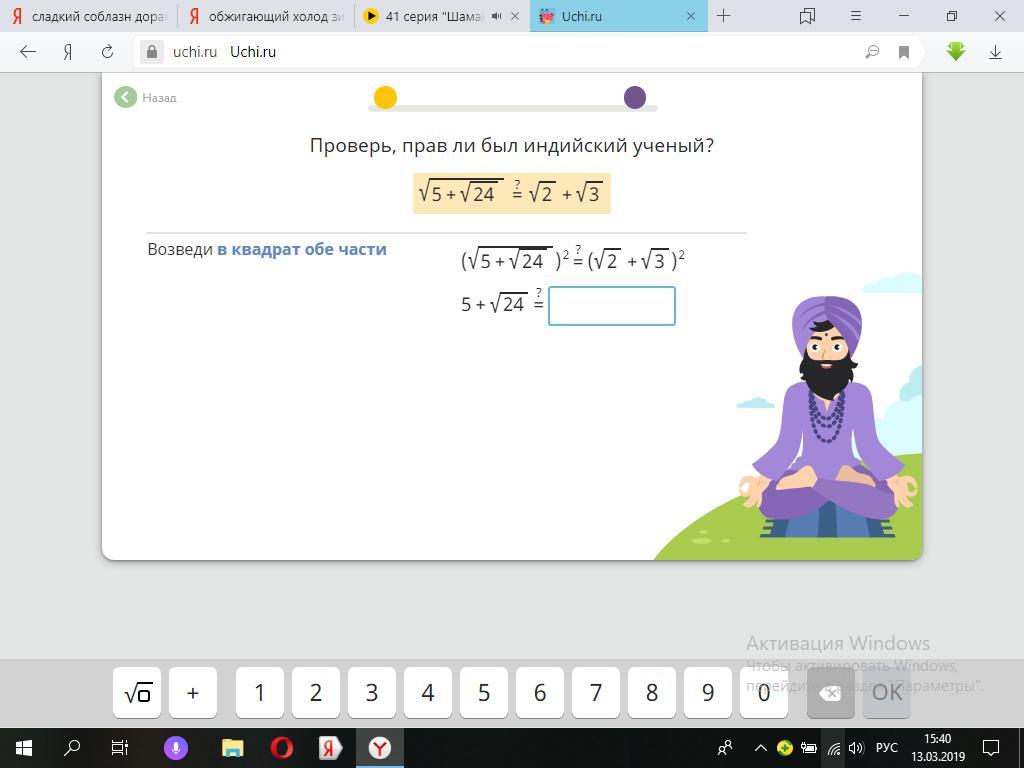This screenshot has width=1024, height=768.
Task: Tap digit 1 on the on-screen keypad
Action: [259, 692]
